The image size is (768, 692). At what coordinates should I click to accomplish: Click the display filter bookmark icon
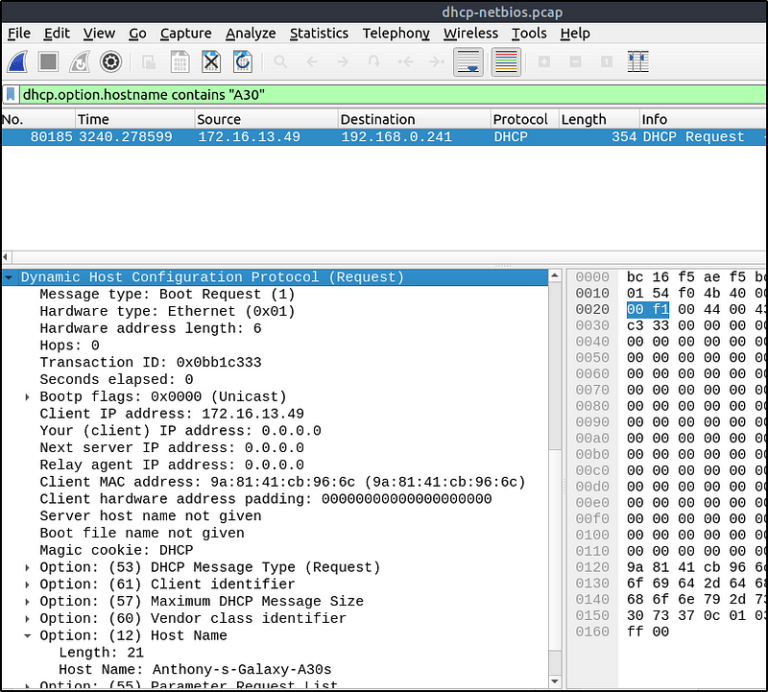[x=11, y=95]
